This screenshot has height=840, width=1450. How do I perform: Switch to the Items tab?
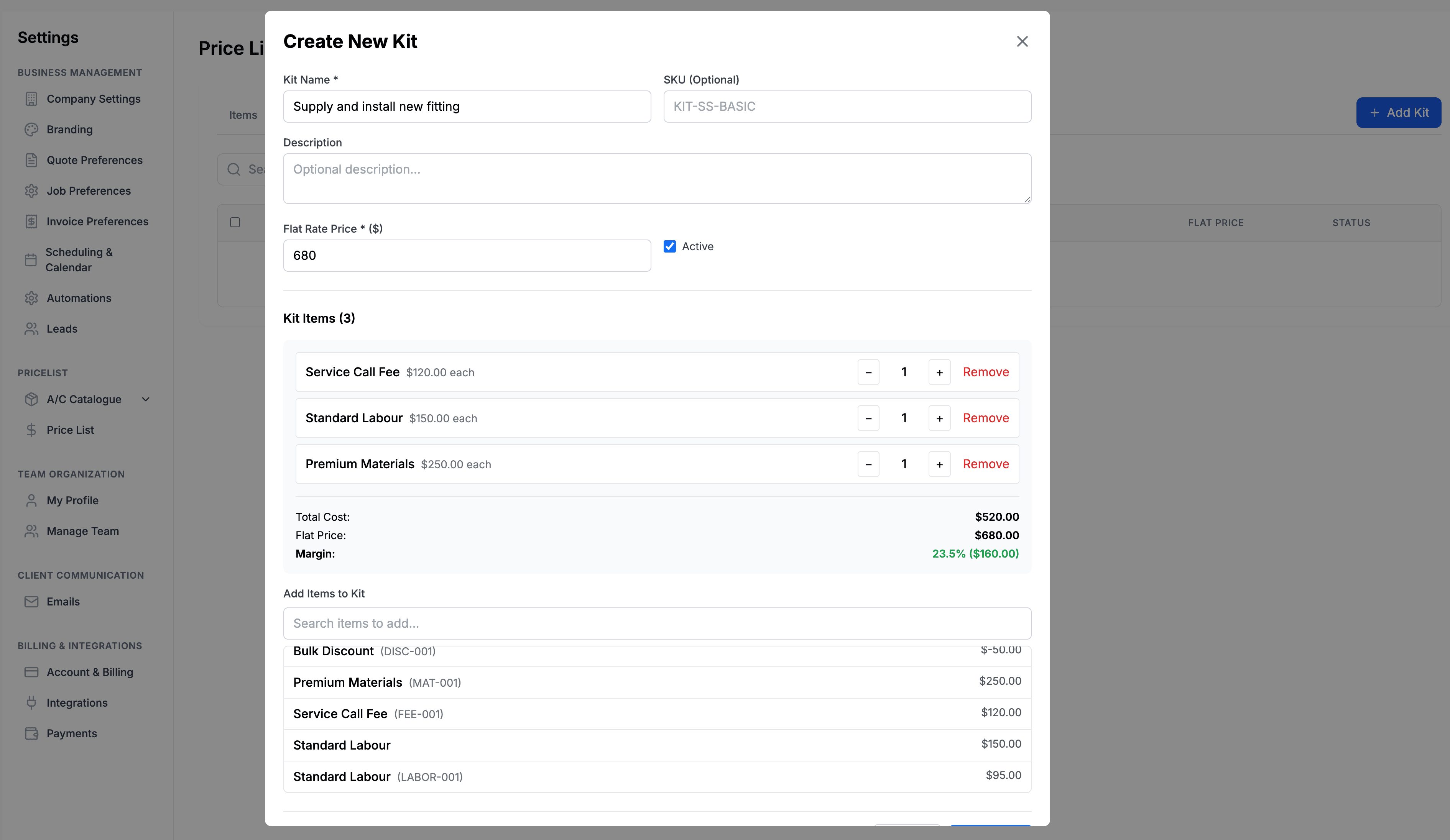point(242,115)
